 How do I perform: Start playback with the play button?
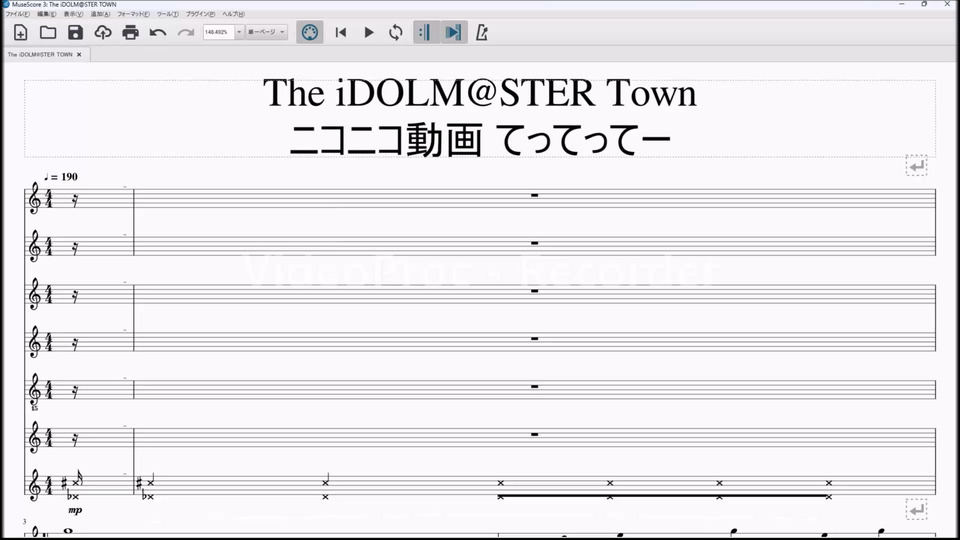tap(369, 32)
